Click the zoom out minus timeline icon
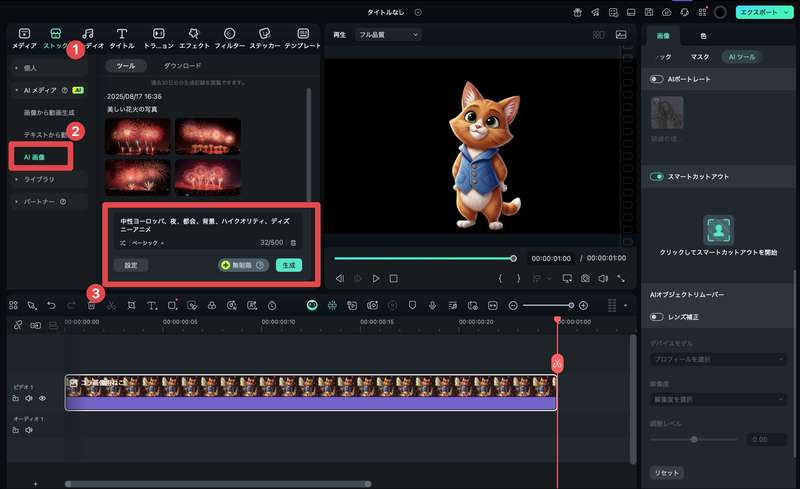The image size is (800, 489). point(513,305)
